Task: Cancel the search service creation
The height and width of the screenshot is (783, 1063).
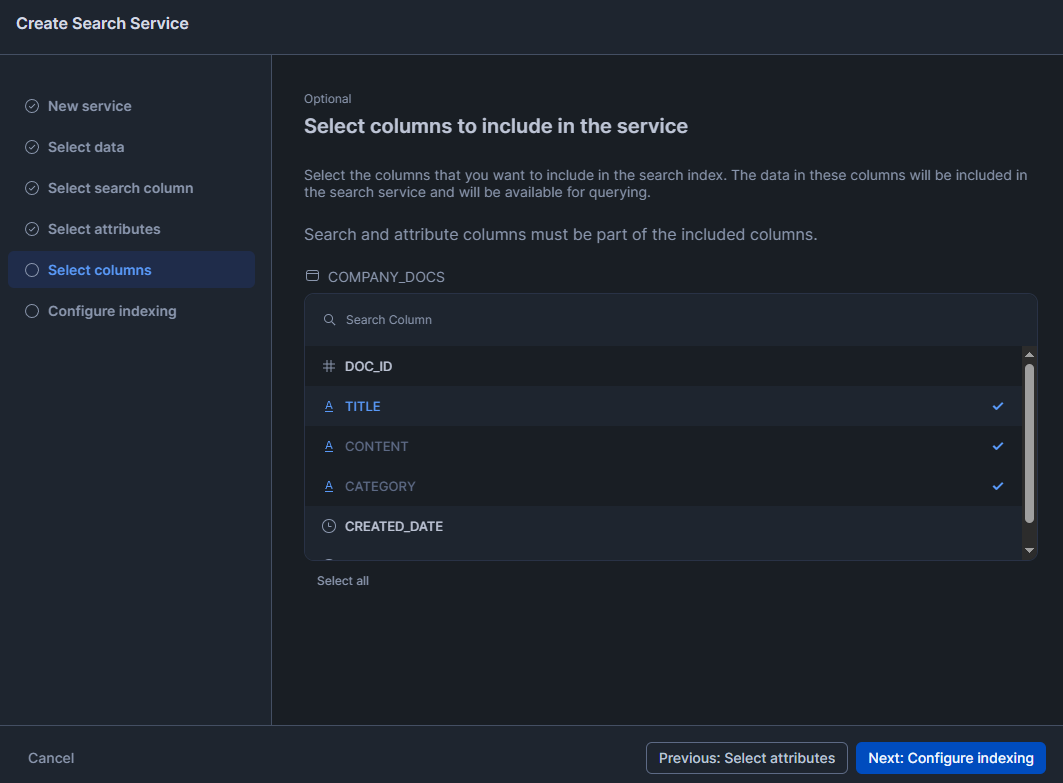Action: click(x=50, y=758)
